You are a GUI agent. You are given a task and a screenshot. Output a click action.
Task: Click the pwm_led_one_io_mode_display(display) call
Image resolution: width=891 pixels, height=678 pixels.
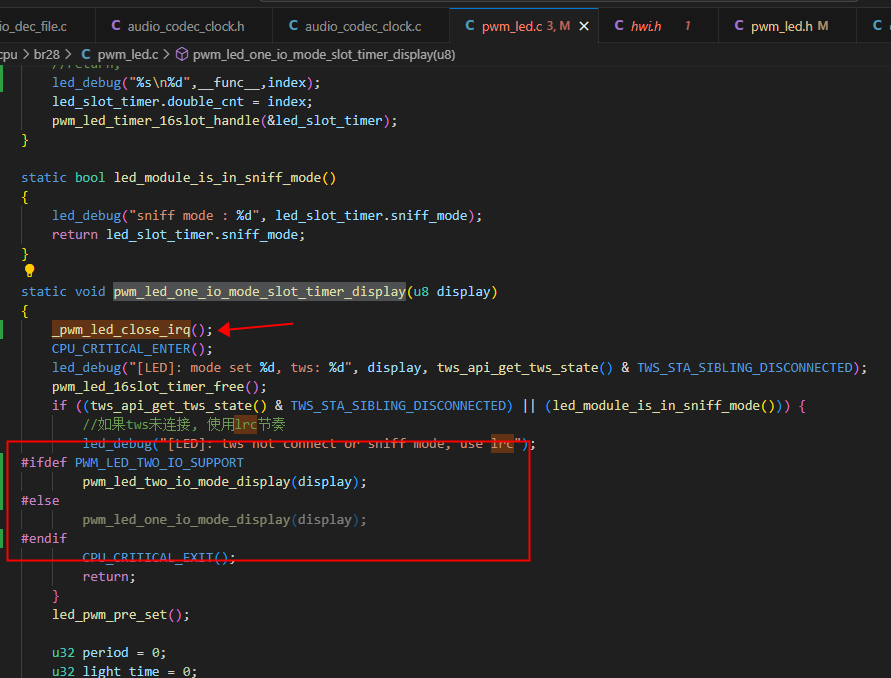(x=224, y=519)
